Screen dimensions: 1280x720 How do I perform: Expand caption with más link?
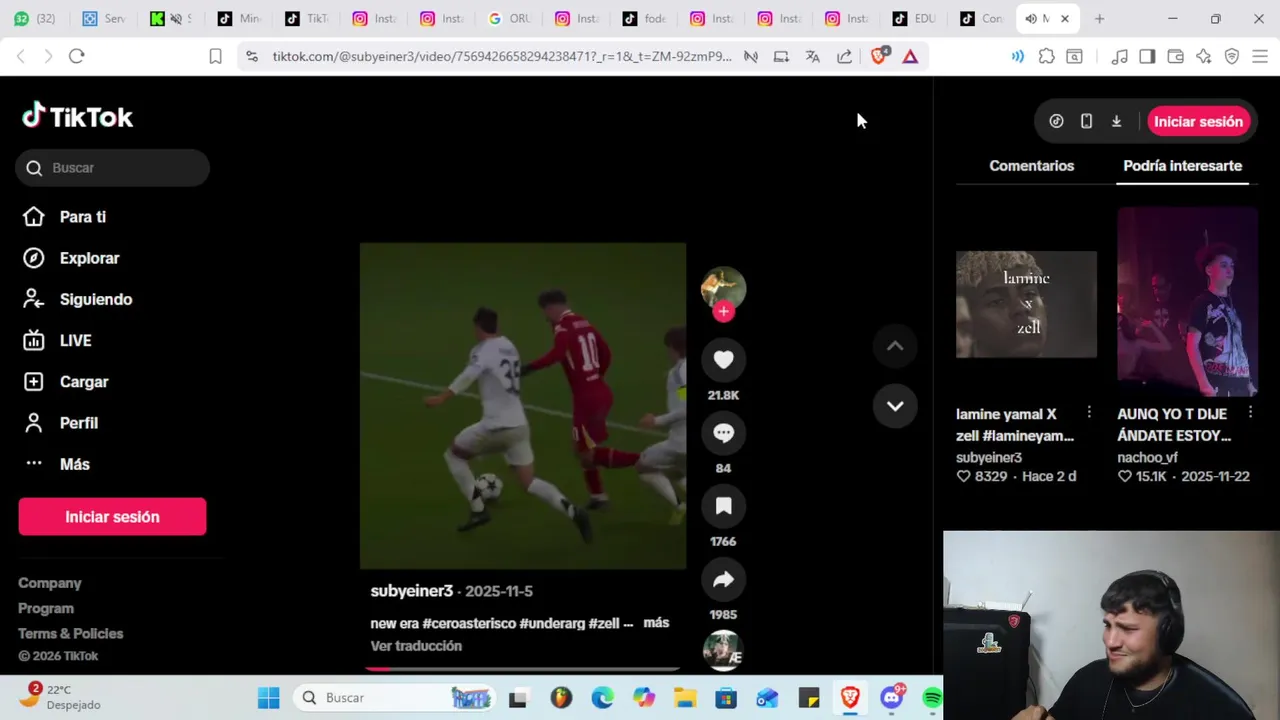click(x=656, y=622)
